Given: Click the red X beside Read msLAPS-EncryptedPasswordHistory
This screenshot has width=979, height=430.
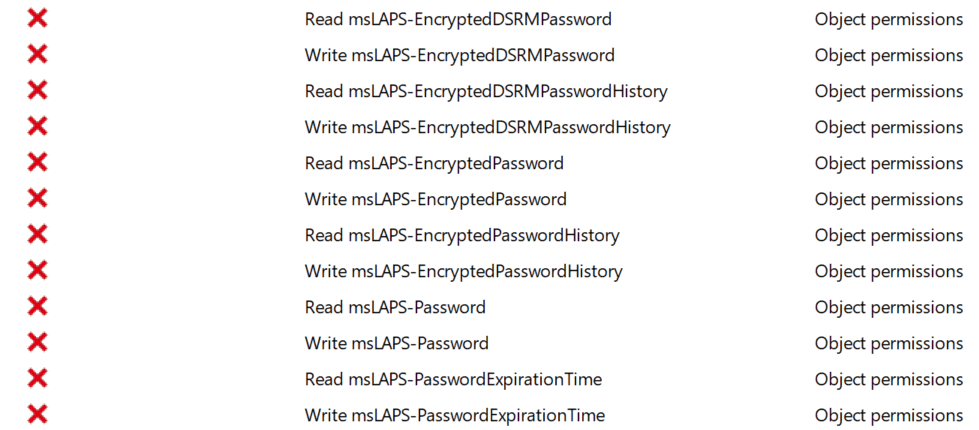Looking at the screenshot, I should [37, 235].
